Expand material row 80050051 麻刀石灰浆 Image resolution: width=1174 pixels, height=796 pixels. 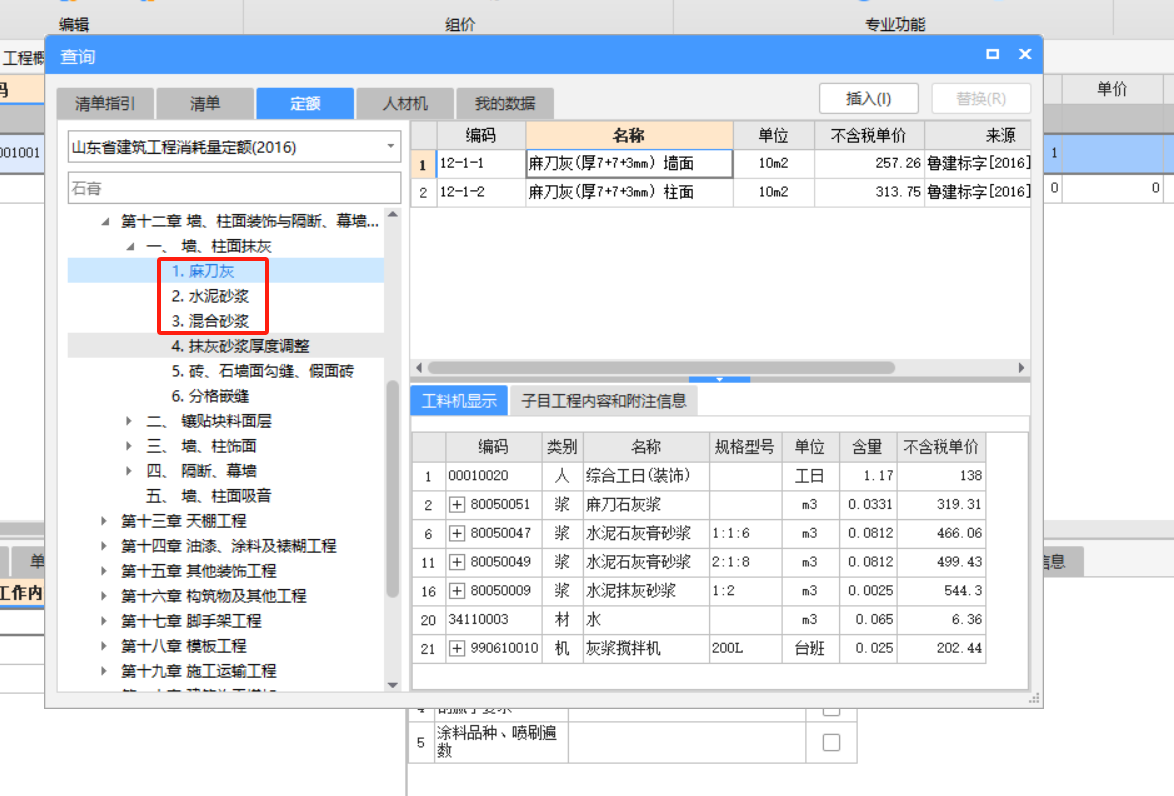click(457, 505)
